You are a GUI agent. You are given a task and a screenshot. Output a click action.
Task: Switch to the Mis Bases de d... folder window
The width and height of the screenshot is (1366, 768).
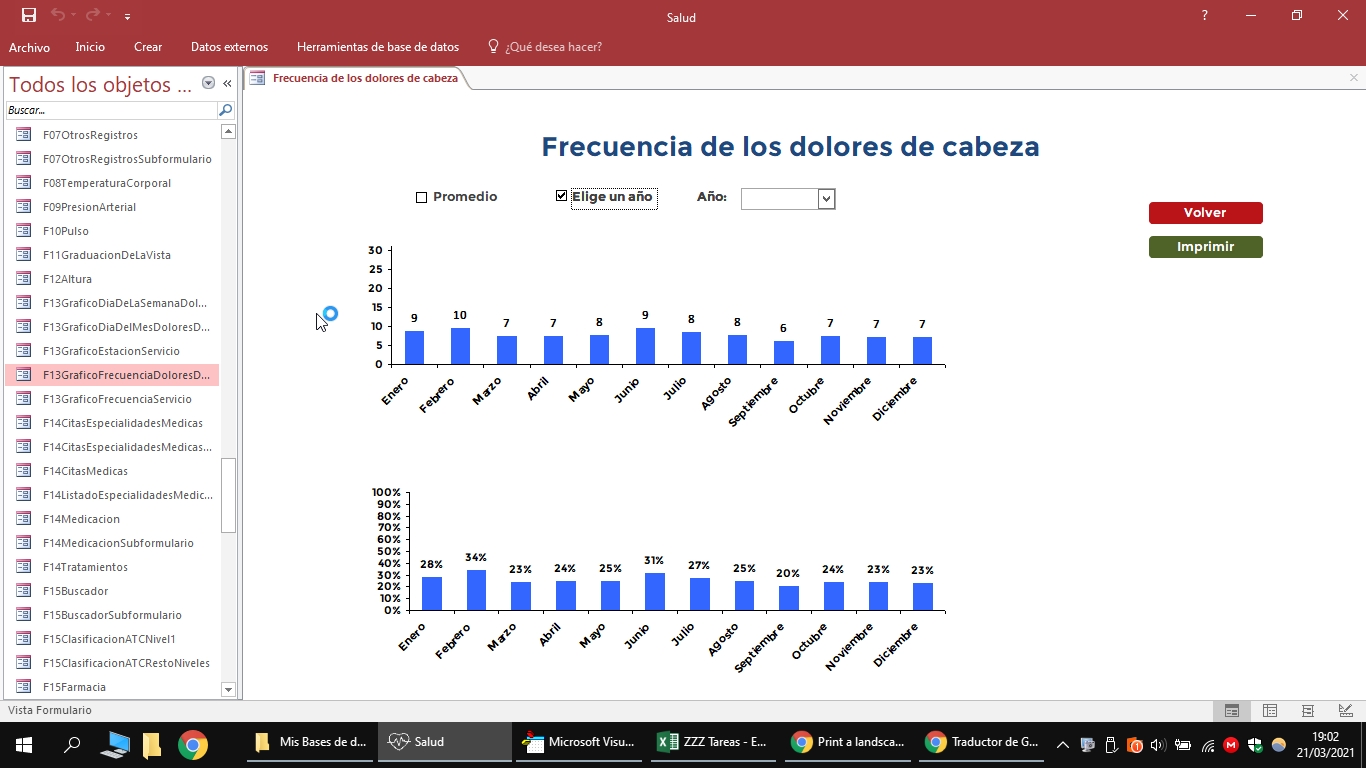(311, 743)
